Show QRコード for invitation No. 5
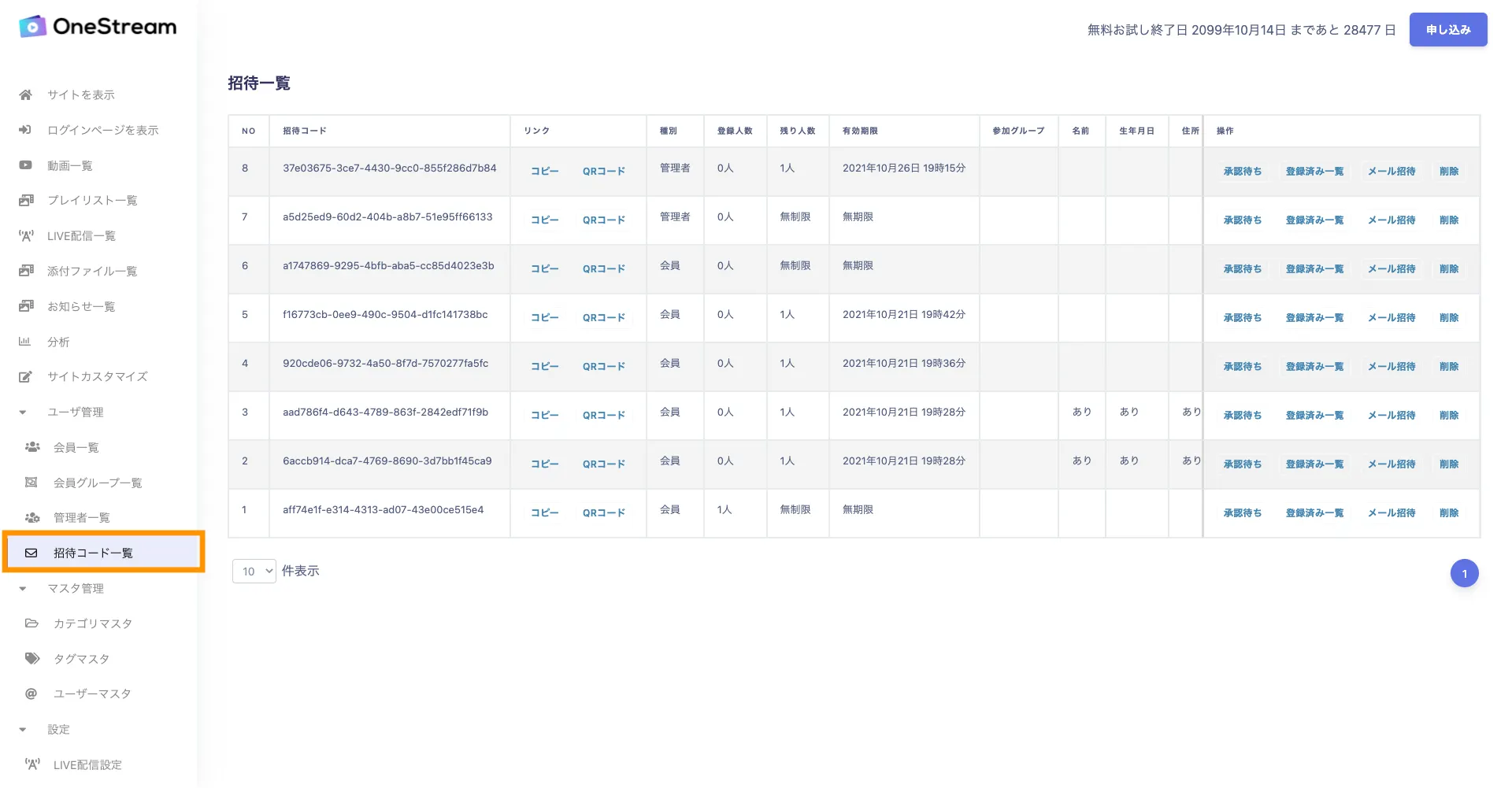This screenshot has height=788, width=1512. coord(604,317)
